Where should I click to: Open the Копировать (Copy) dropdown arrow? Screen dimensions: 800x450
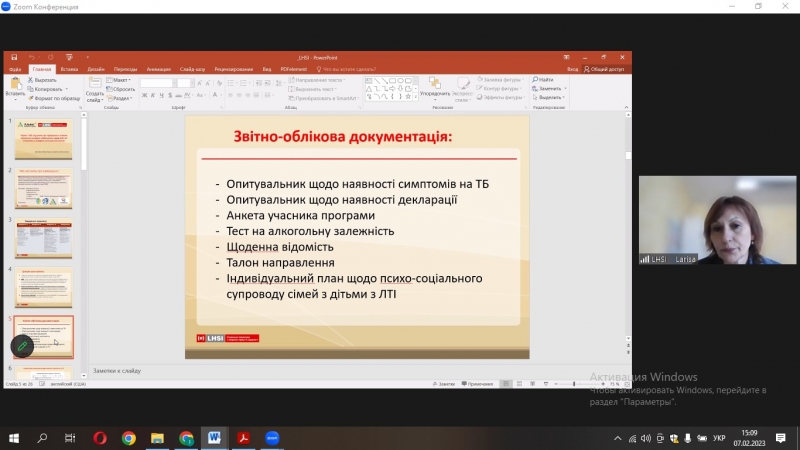click(66, 89)
